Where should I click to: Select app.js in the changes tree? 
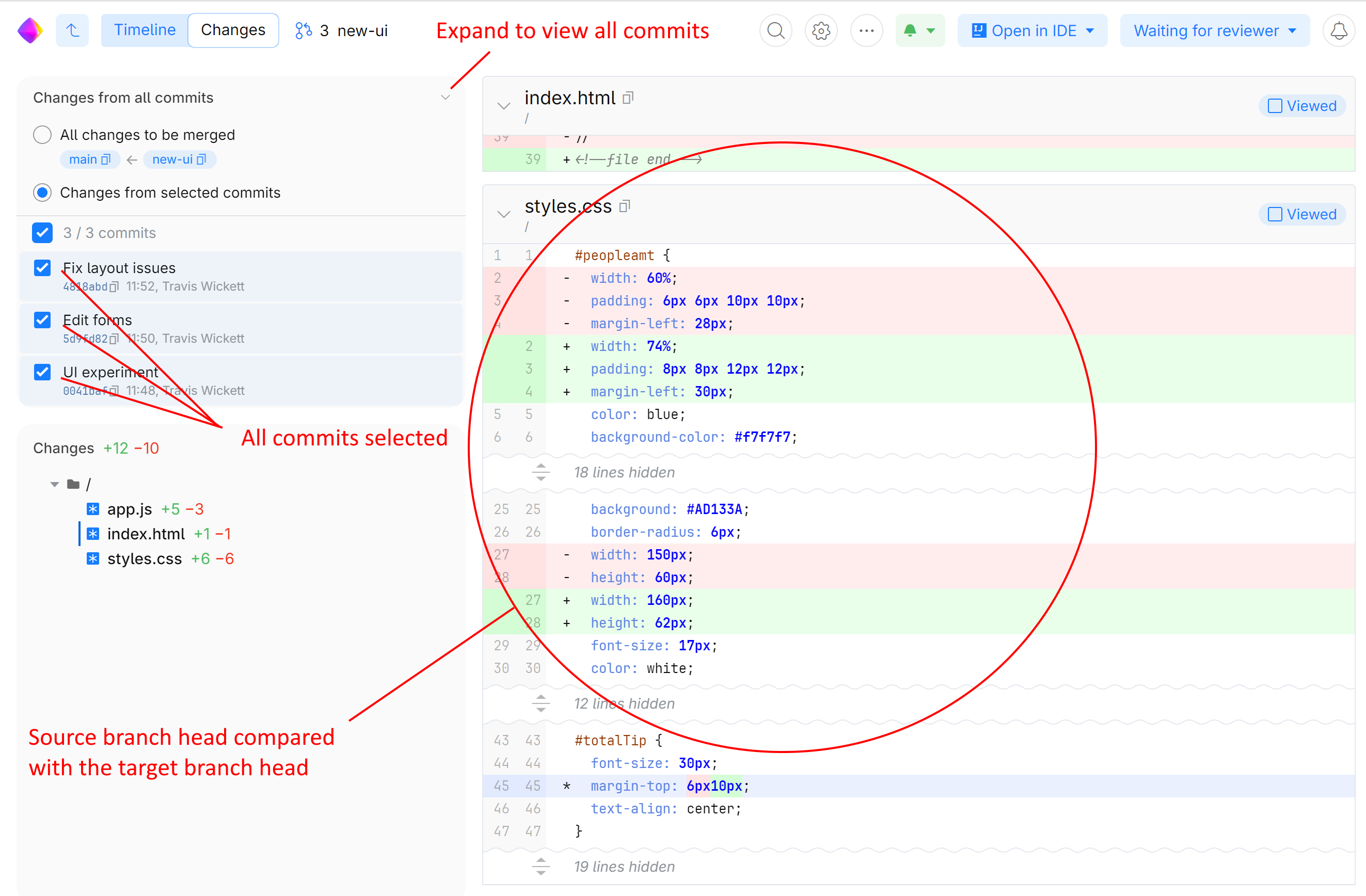(x=130, y=509)
